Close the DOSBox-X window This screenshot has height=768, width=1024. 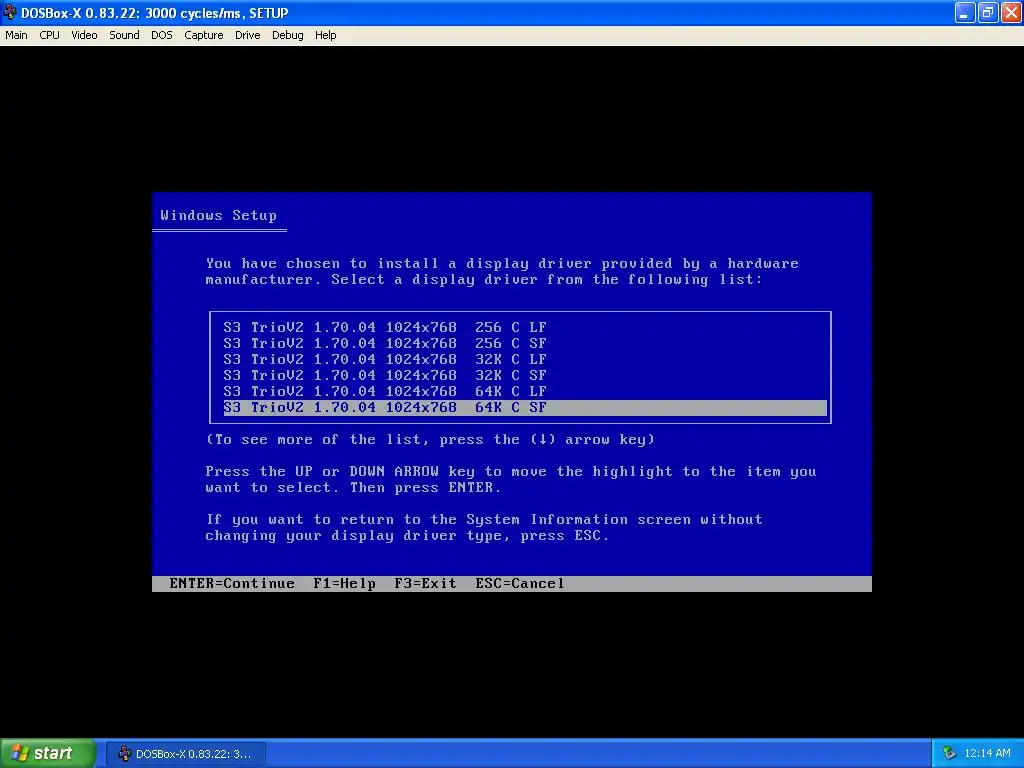click(x=1011, y=12)
